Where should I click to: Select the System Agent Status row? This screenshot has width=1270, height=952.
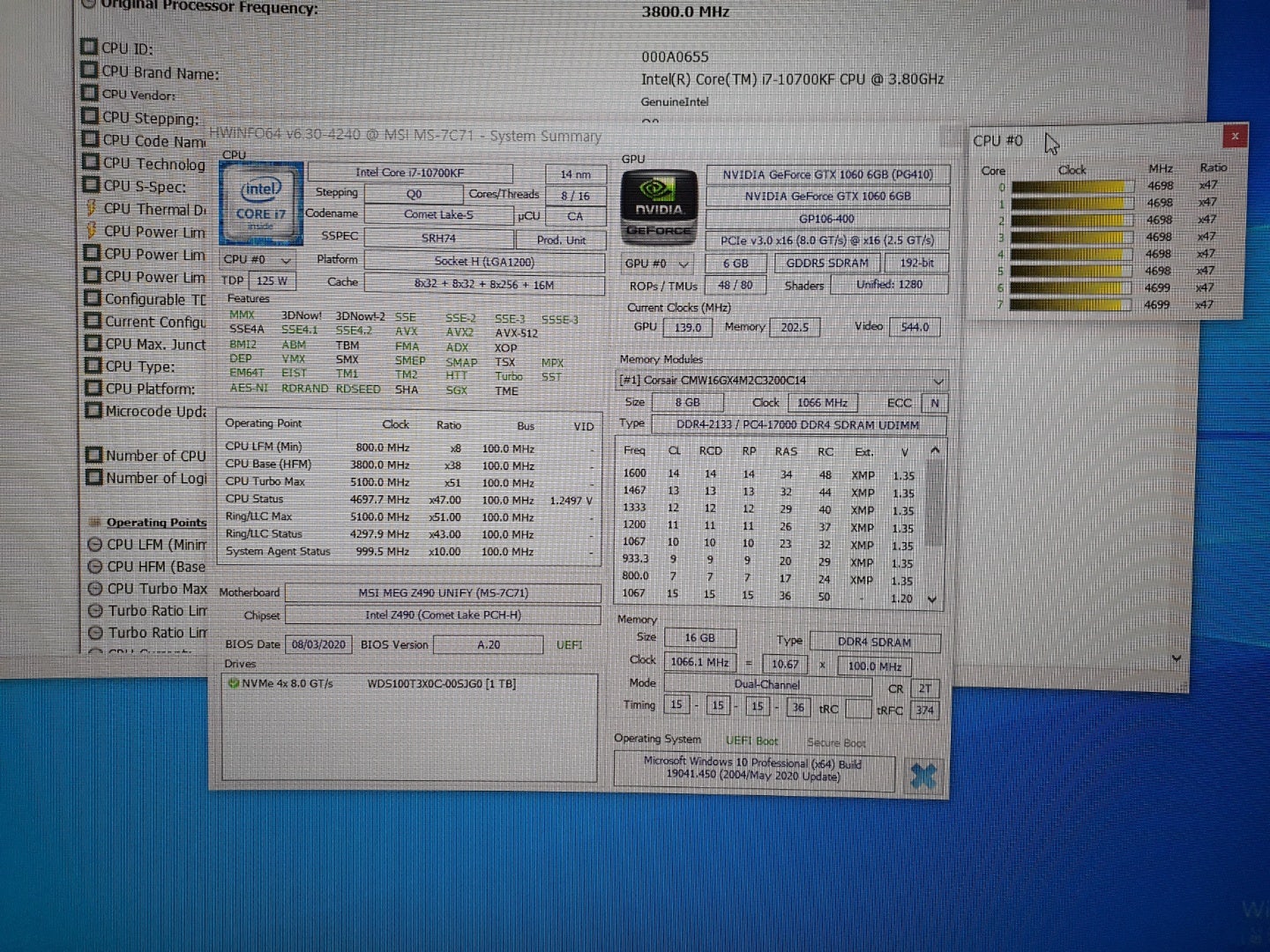(x=409, y=552)
